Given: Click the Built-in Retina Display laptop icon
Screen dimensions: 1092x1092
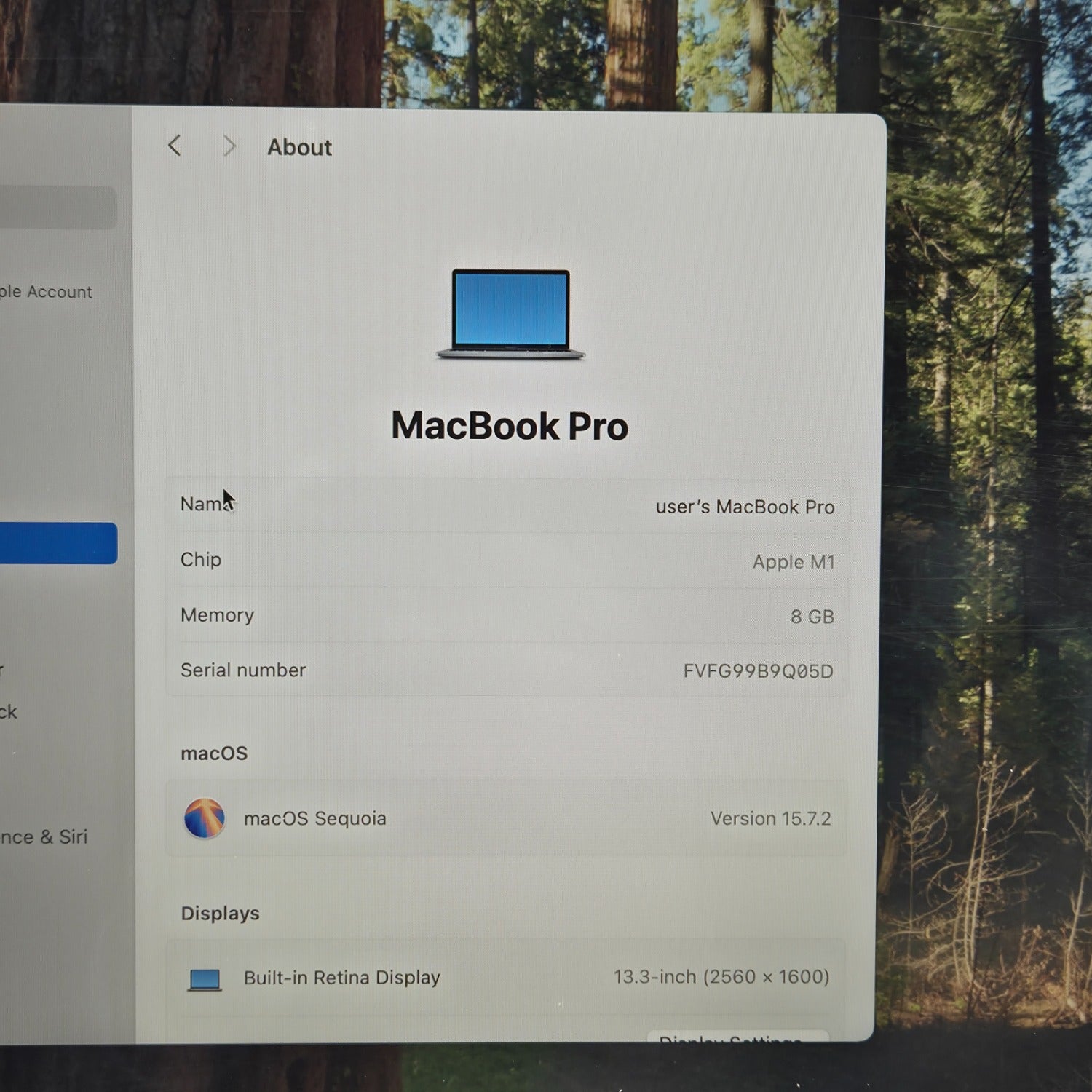Looking at the screenshot, I should (205, 979).
